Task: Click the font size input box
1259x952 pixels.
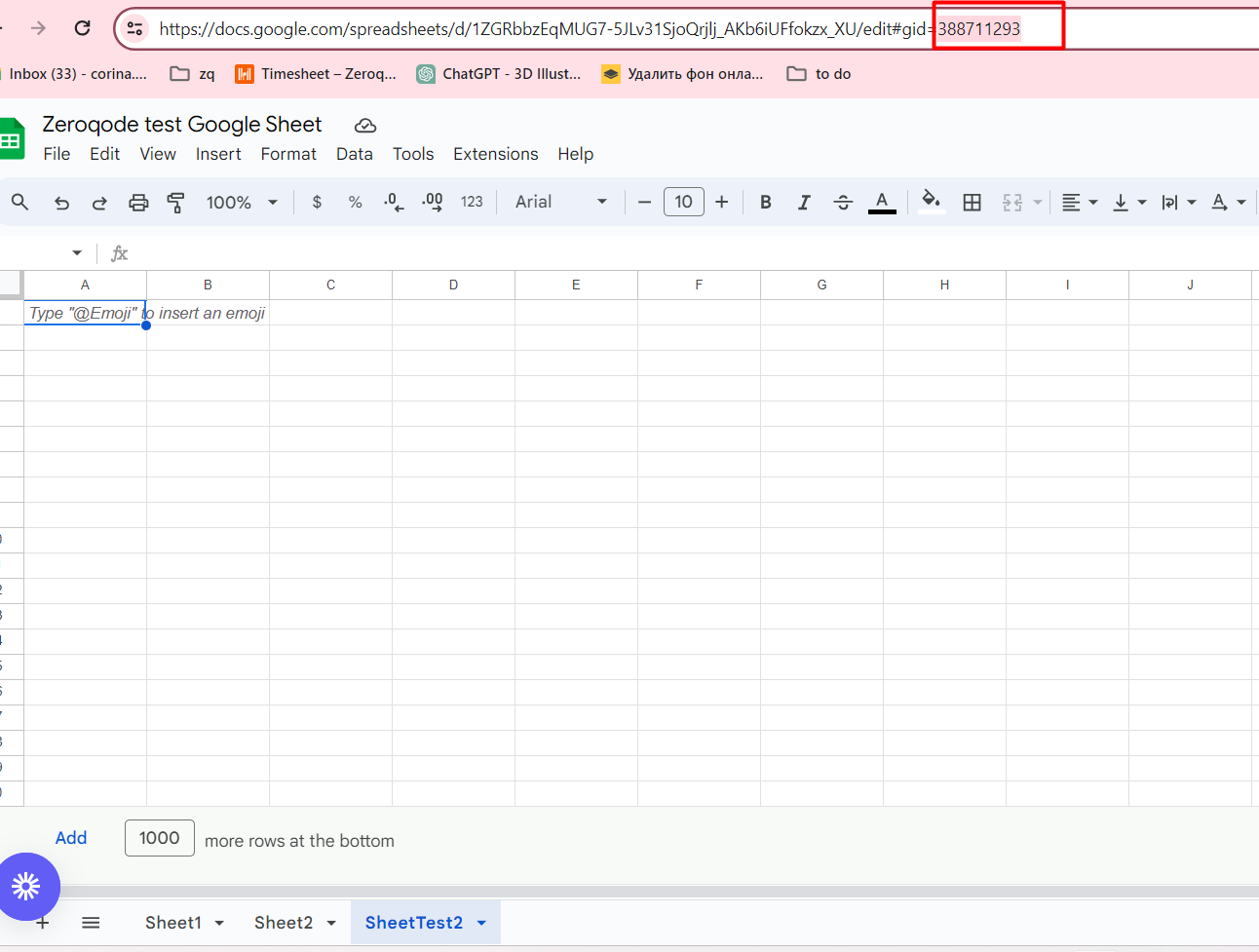Action: 683,203
